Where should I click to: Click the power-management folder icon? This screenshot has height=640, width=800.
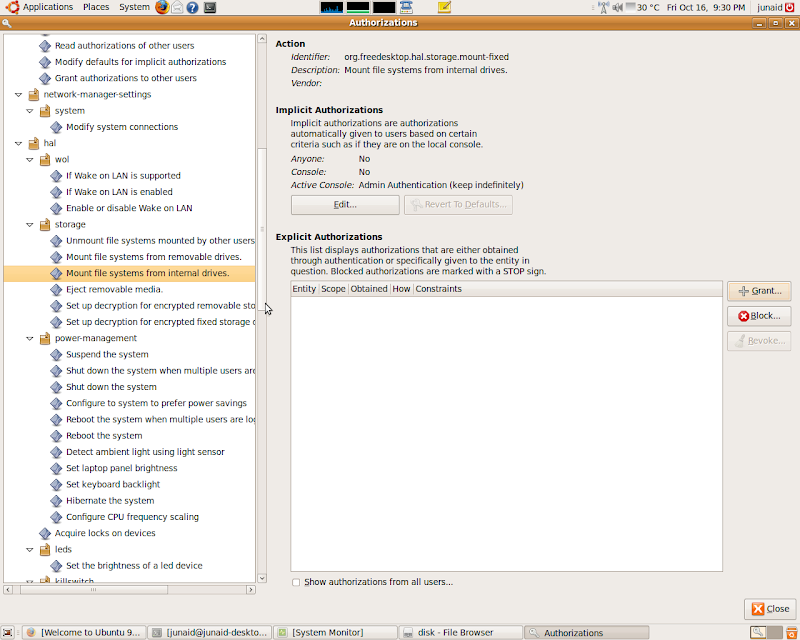click(x=45, y=338)
